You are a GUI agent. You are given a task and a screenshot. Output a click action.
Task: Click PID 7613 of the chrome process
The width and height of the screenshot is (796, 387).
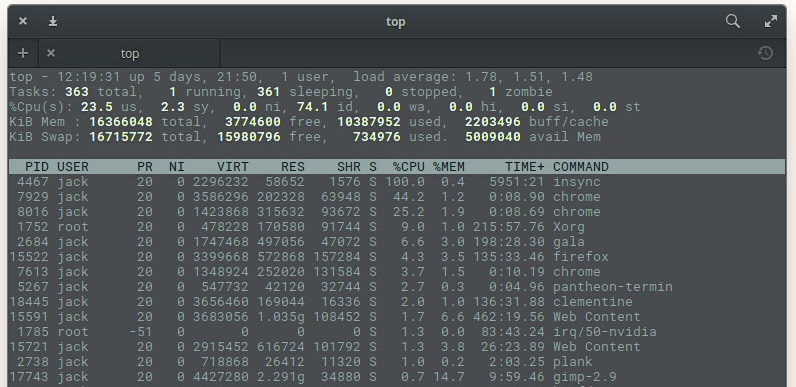click(x=32, y=272)
